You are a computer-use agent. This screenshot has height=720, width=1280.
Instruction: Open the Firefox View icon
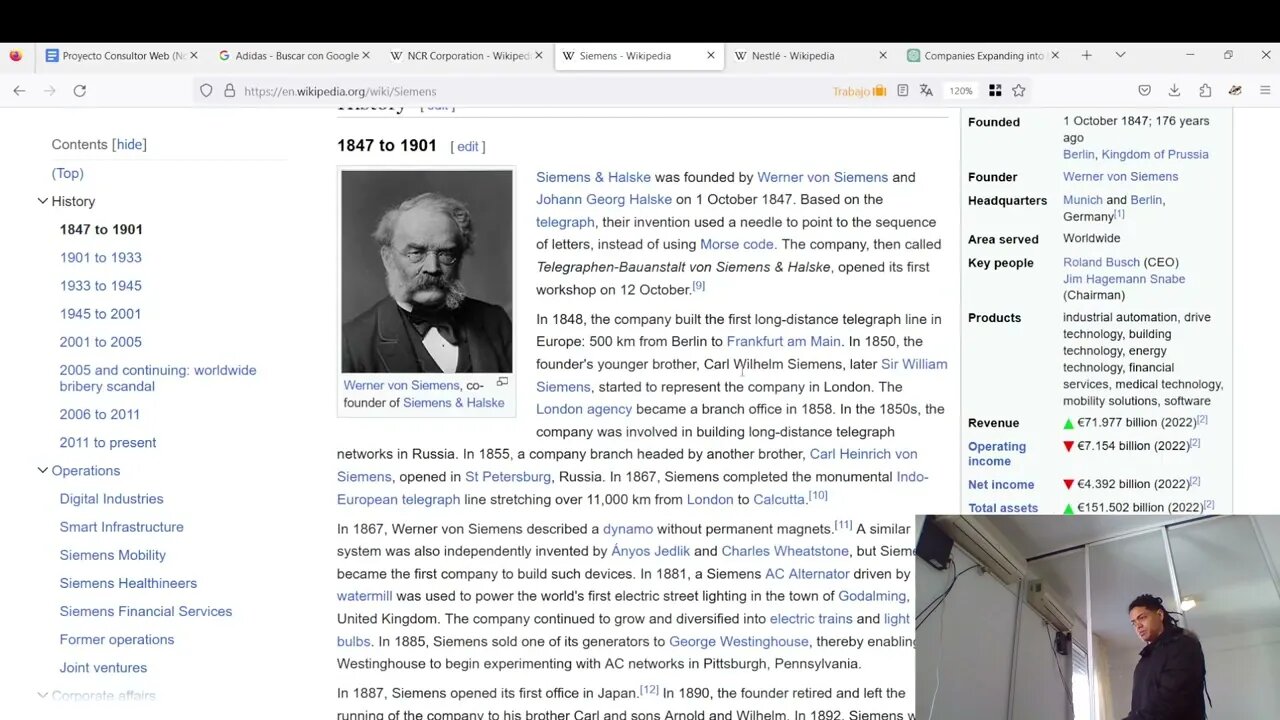click(x=15, y=56)
